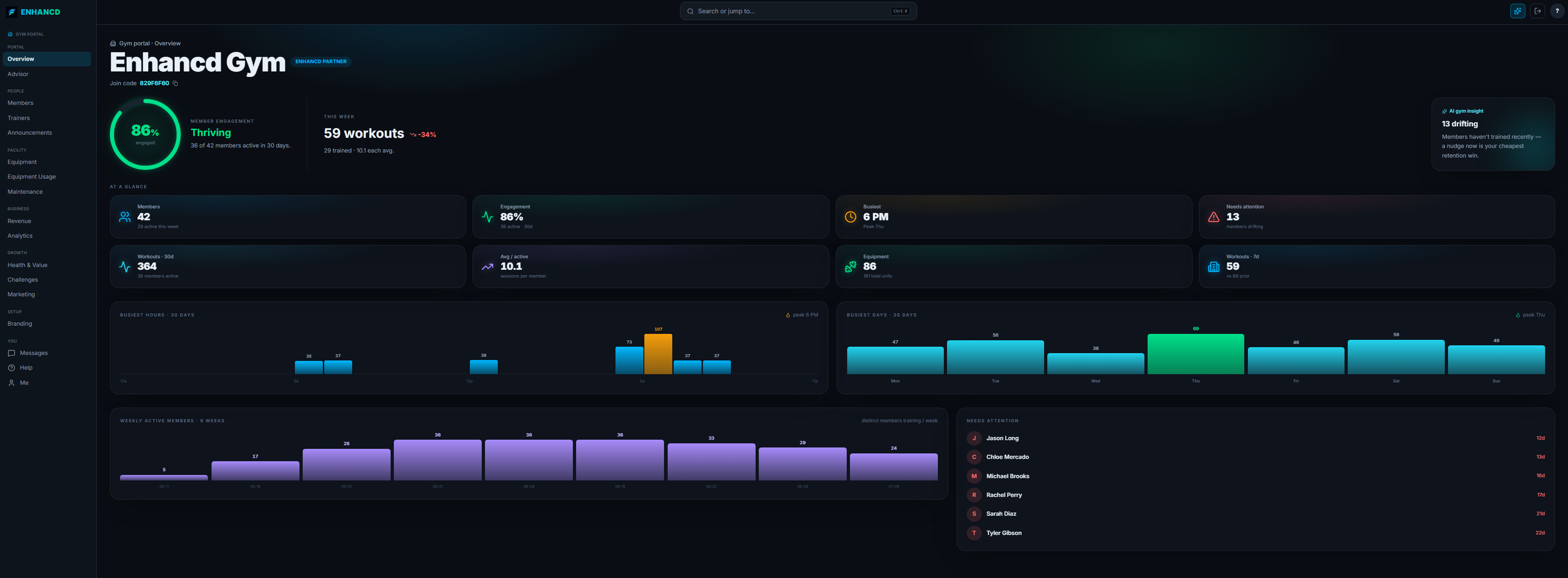Click the Thriving engagement status
1568x578 pixels.
click(x=211, y=133)
